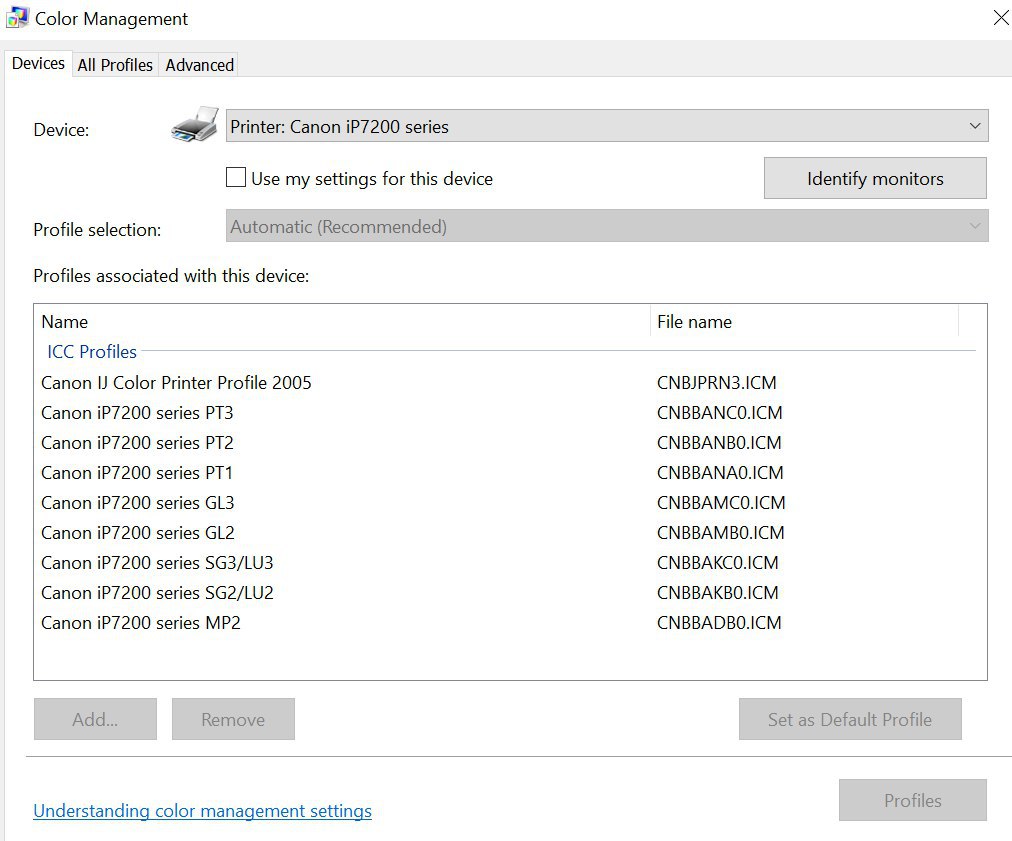Switch to the All Profiles tab
The image size is (1012, 841).
[115, 65]
